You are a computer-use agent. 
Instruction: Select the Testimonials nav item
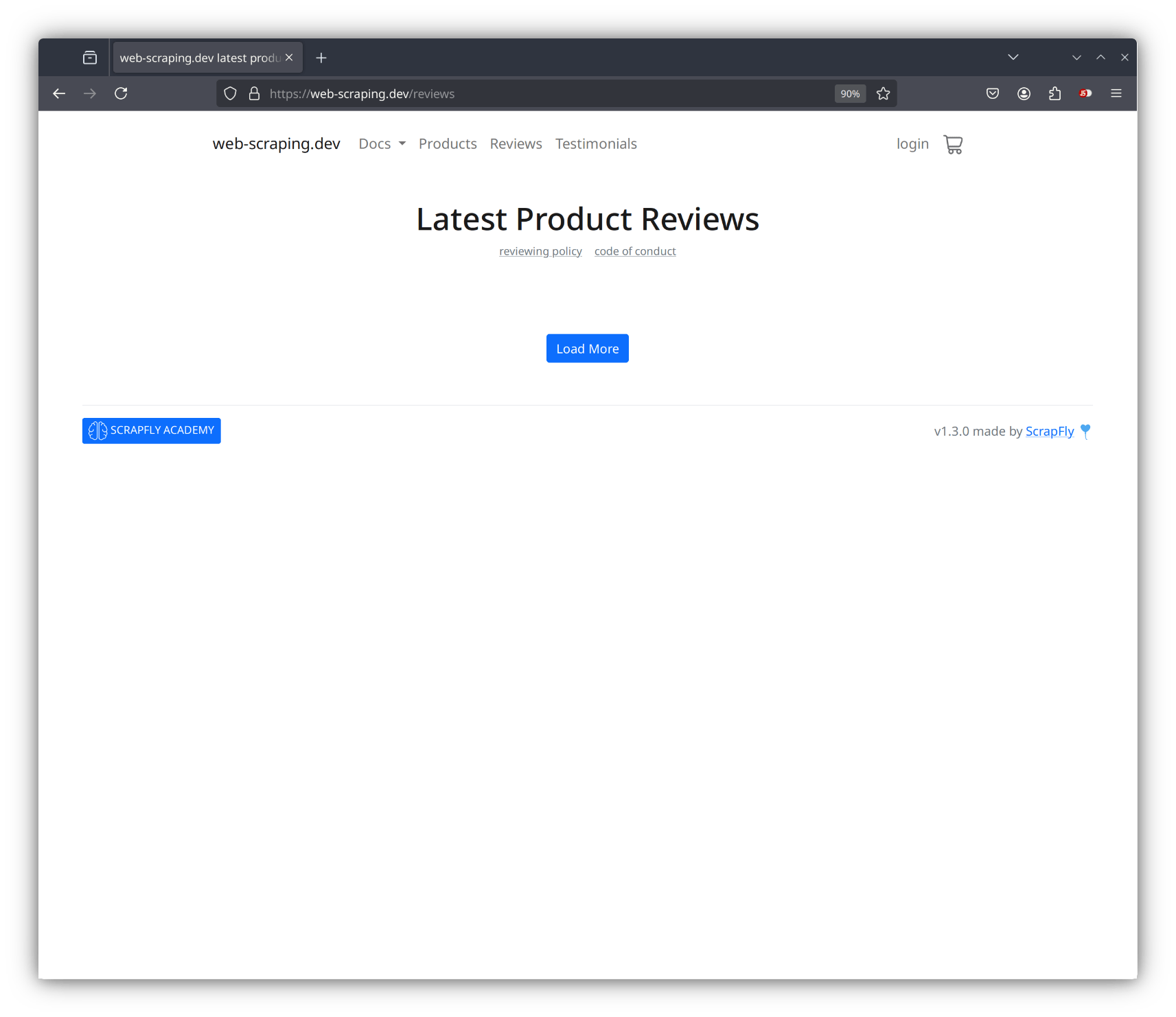click(596, 143)
